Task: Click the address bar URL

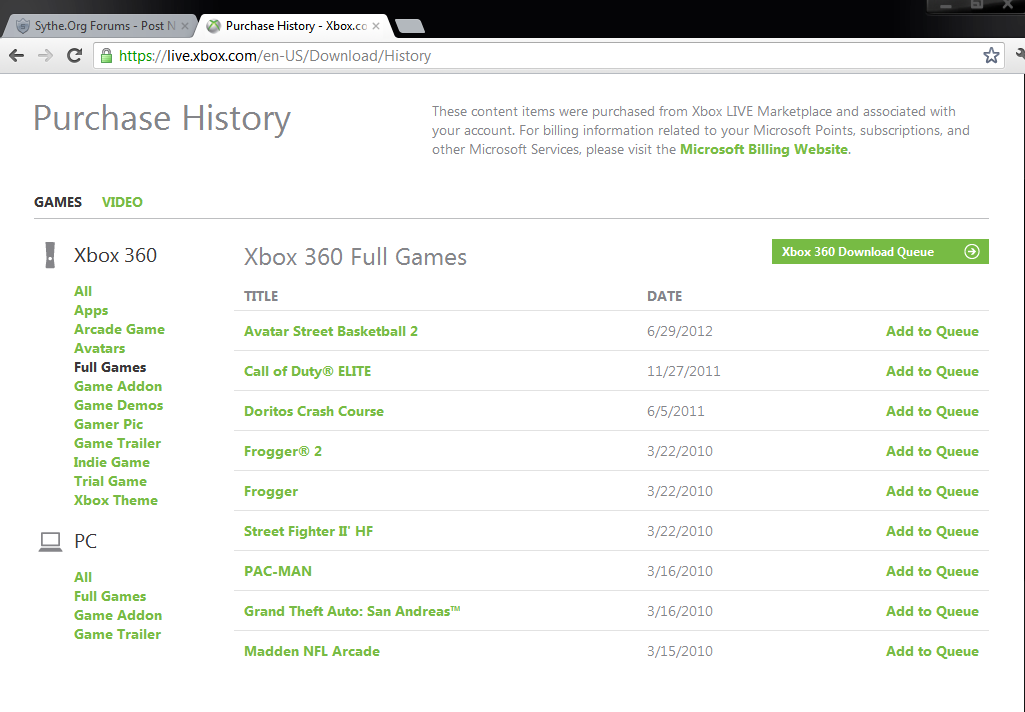Action: tap(275, 56)
